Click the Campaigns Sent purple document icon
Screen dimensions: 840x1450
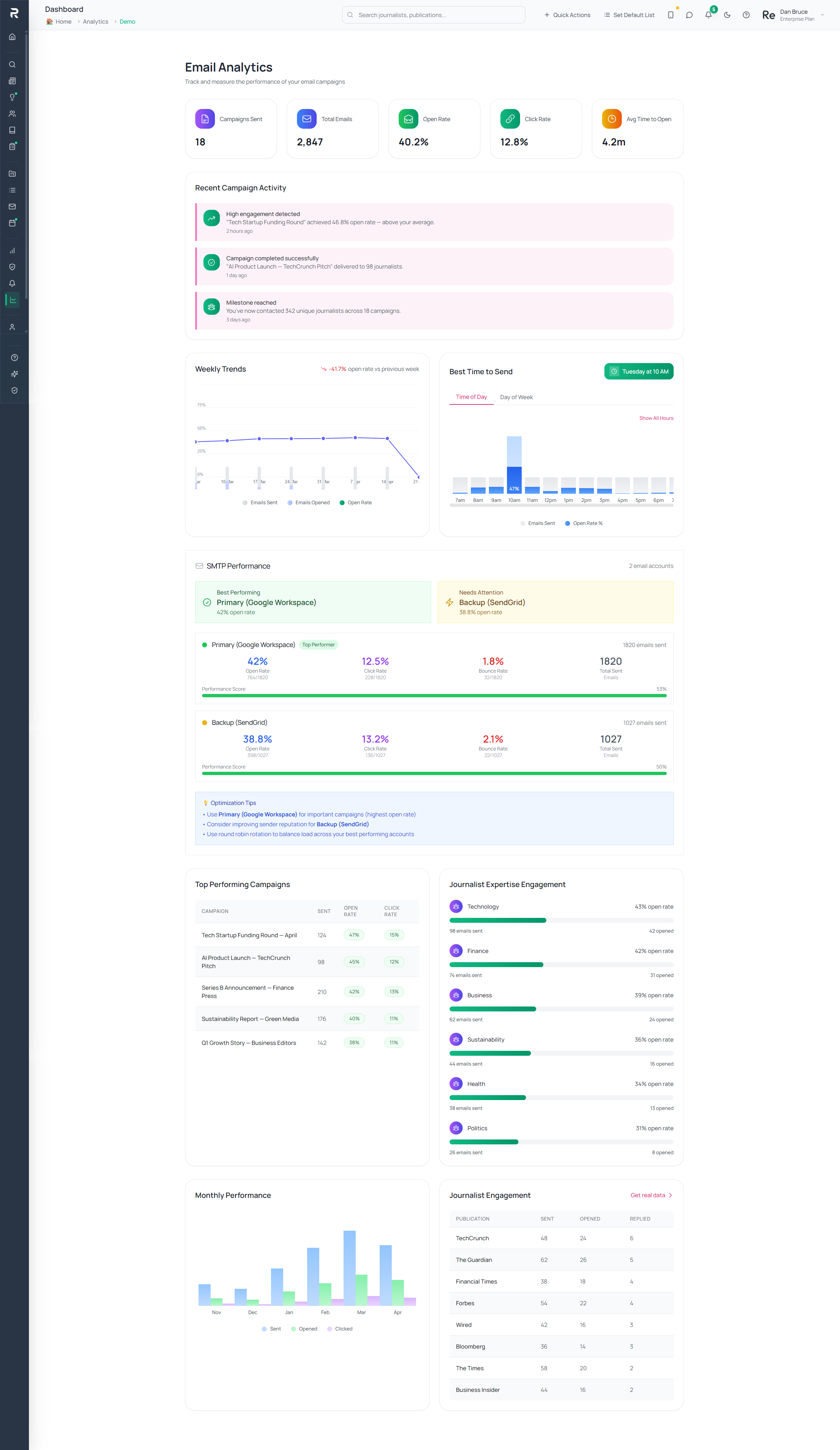coord(205,119)
